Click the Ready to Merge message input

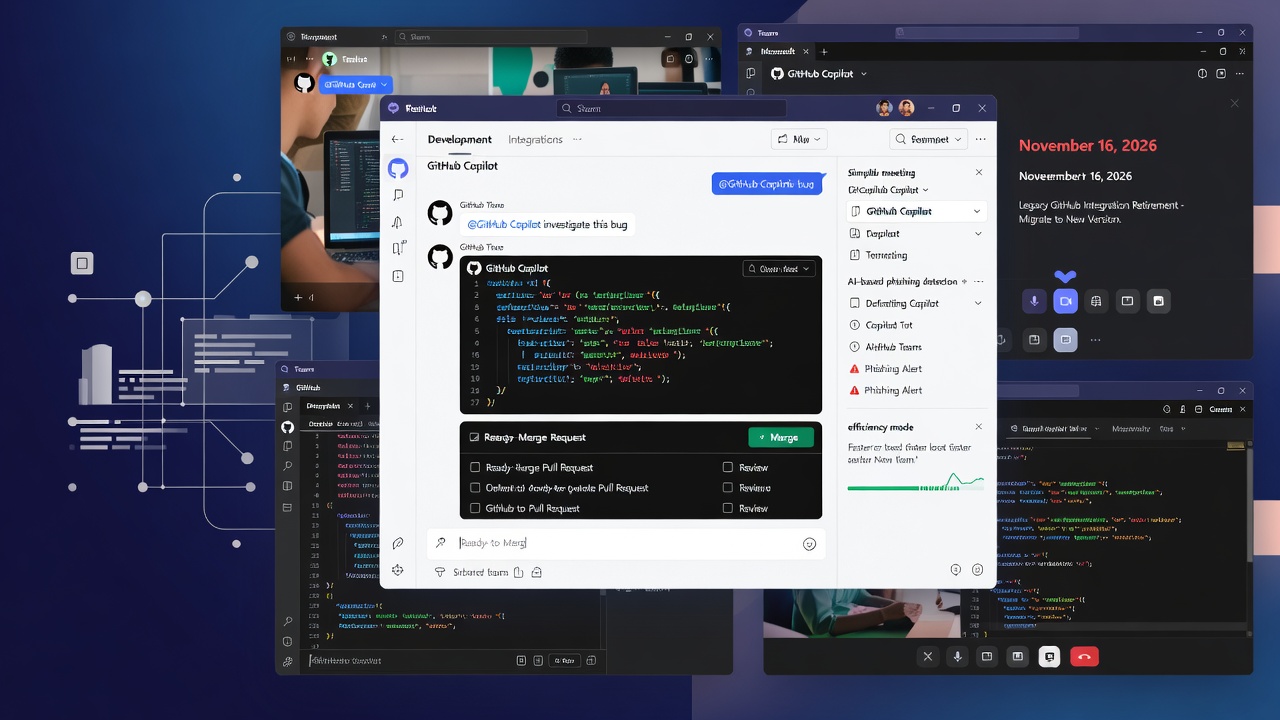point(625,543)
